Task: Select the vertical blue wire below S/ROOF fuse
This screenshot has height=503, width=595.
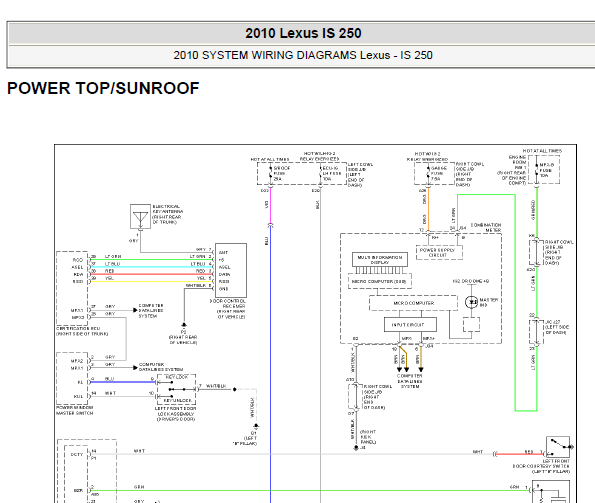Action: [x=271, y=364]
